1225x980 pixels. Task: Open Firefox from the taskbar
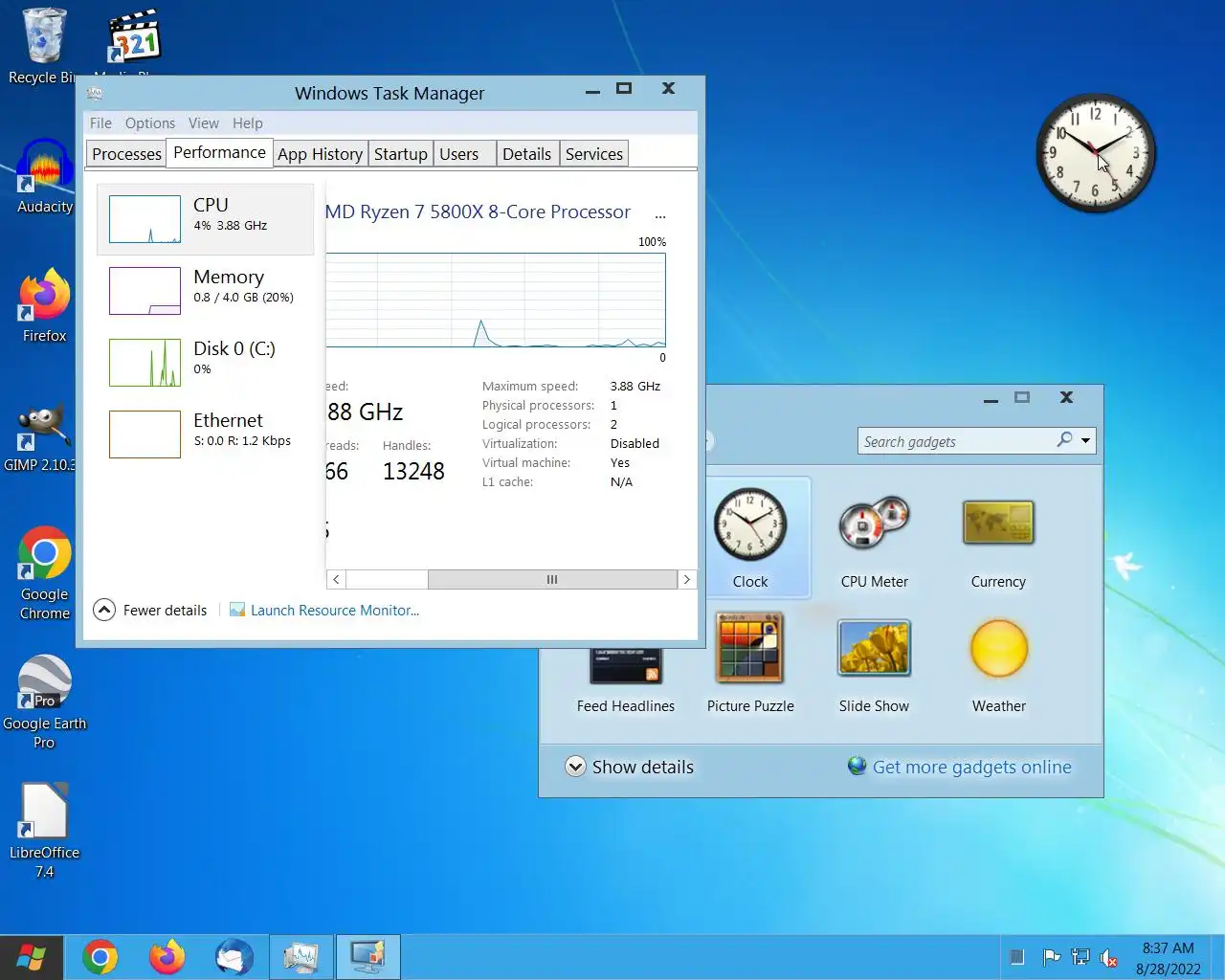click(x=167, y=957)
